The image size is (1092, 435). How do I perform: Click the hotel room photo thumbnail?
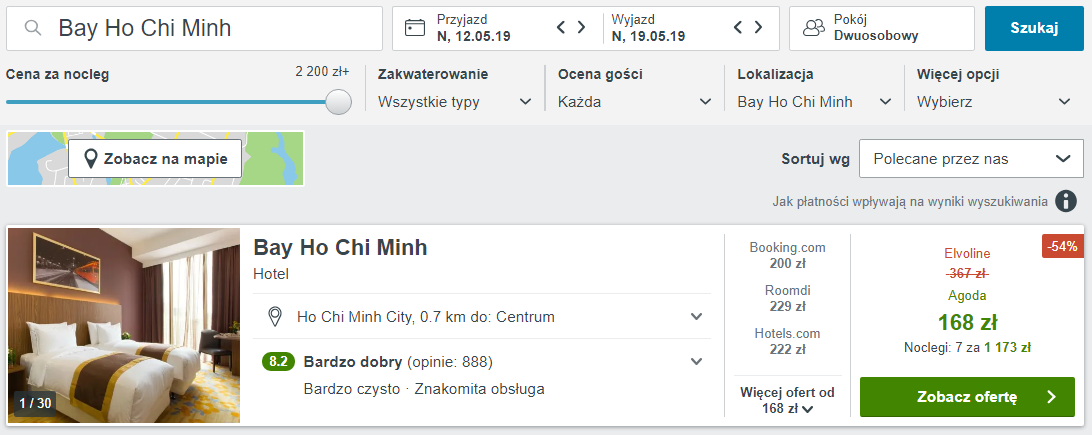124,325
